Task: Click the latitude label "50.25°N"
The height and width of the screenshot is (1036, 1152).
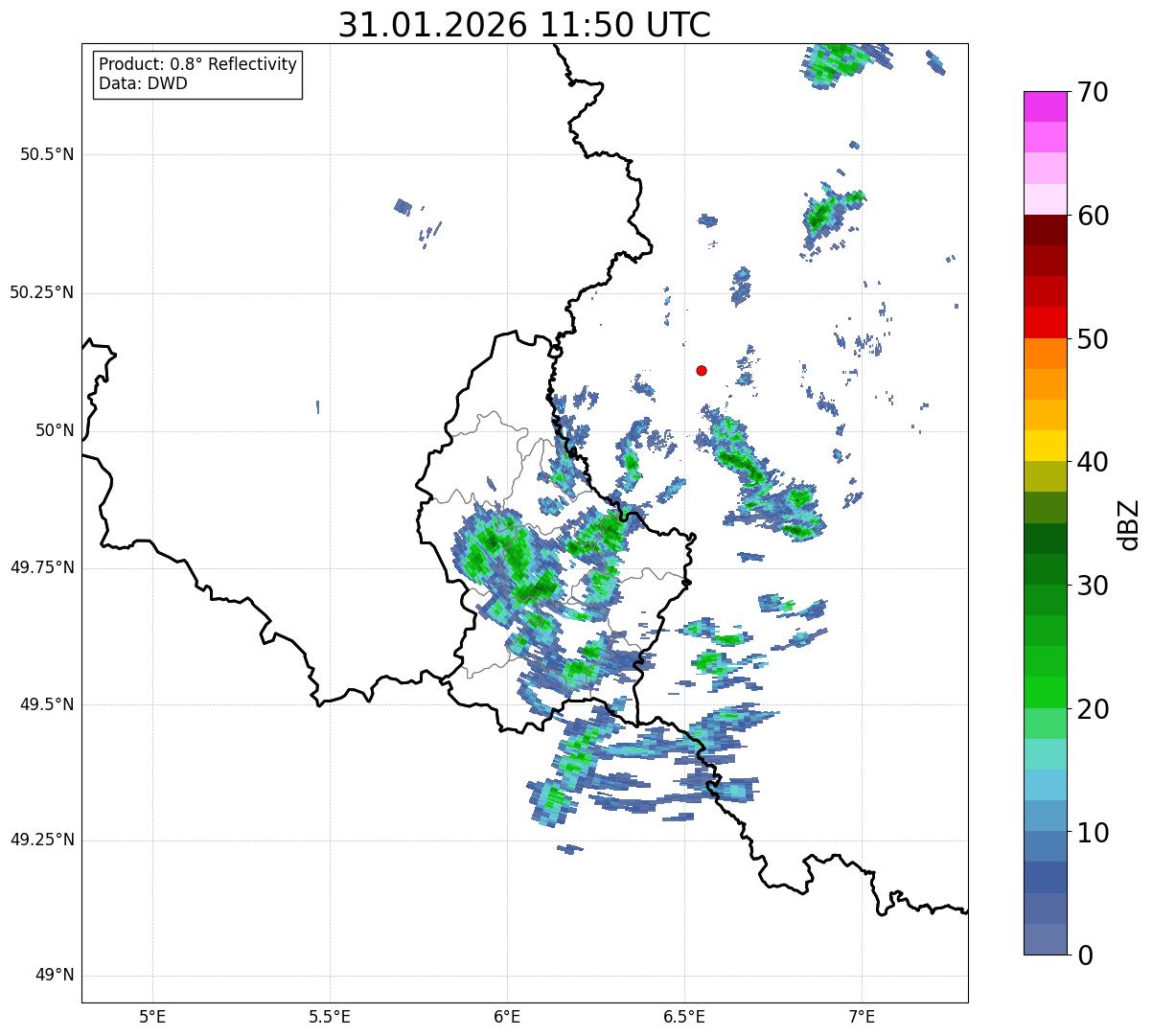Action: (42, 292)
